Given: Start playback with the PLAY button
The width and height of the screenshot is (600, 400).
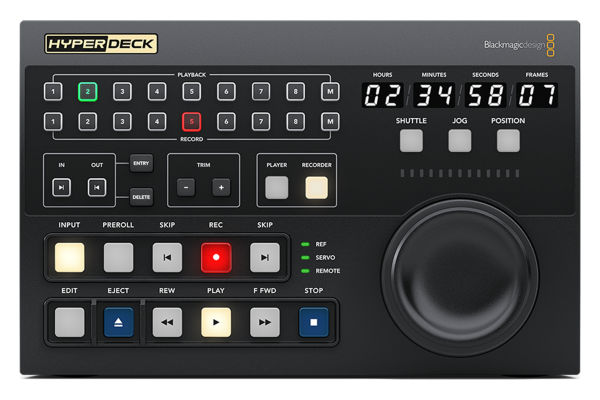Looking at the screenshot, I should (x=216, y=322).
